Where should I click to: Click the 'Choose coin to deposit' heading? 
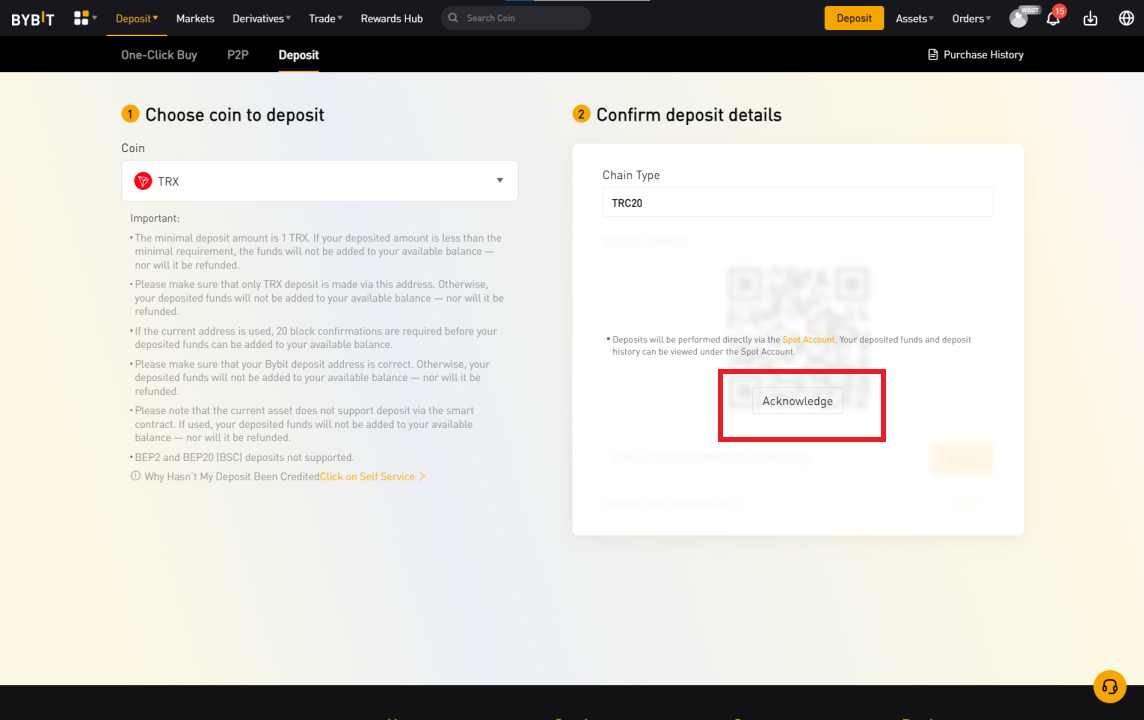point(234,115)
